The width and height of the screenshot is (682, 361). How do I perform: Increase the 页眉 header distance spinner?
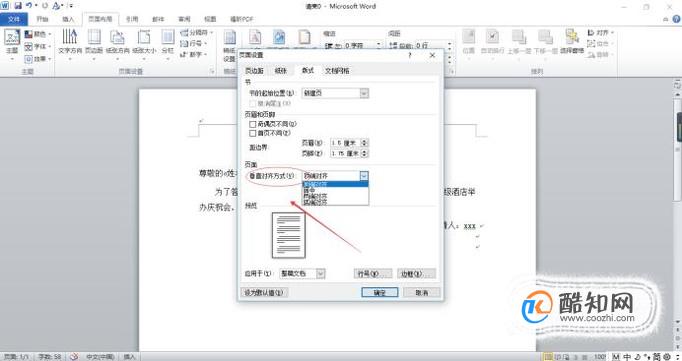point(364,141)
